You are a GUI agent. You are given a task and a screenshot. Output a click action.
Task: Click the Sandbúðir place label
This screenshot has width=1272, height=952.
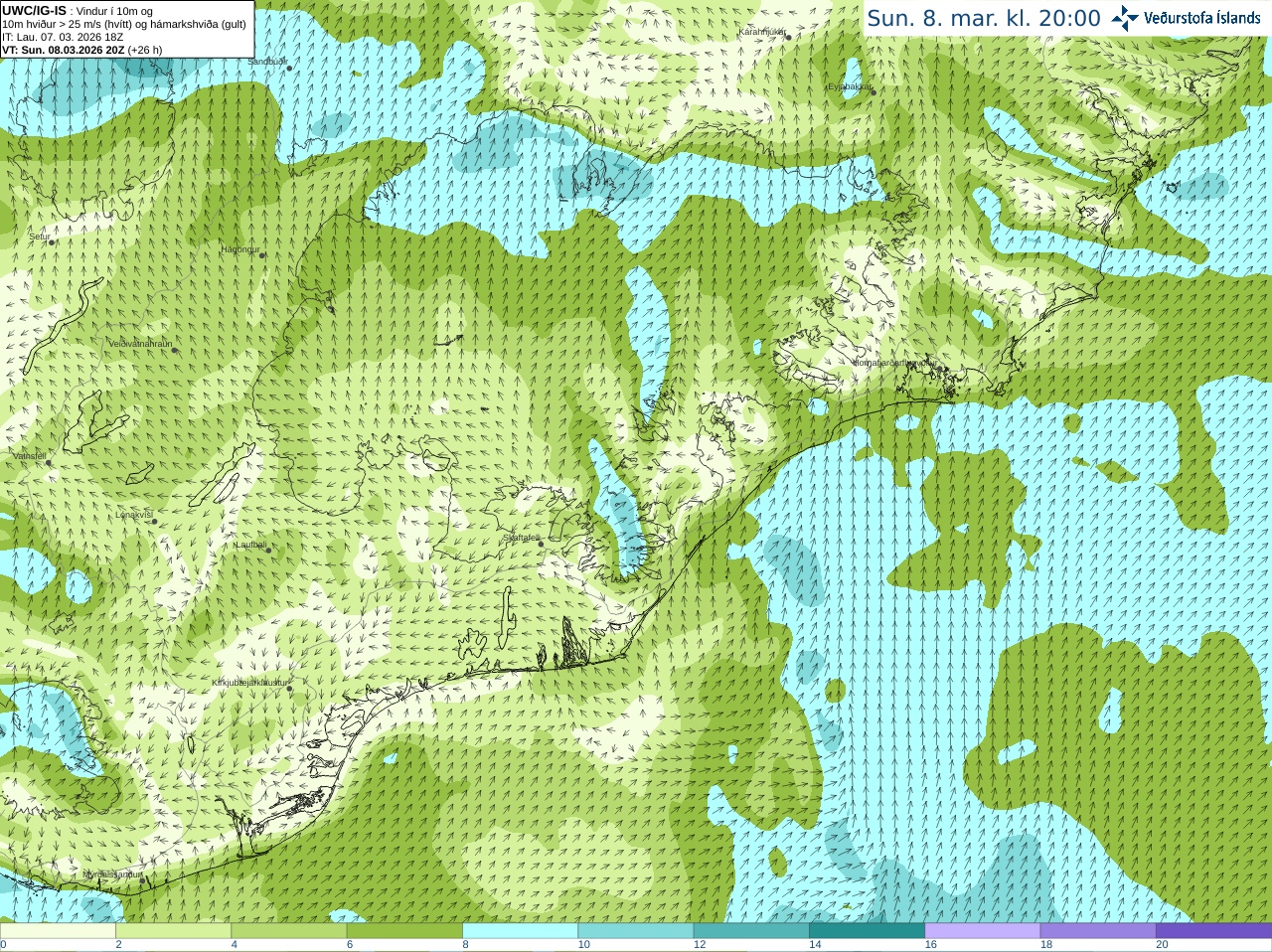(266, 62)
